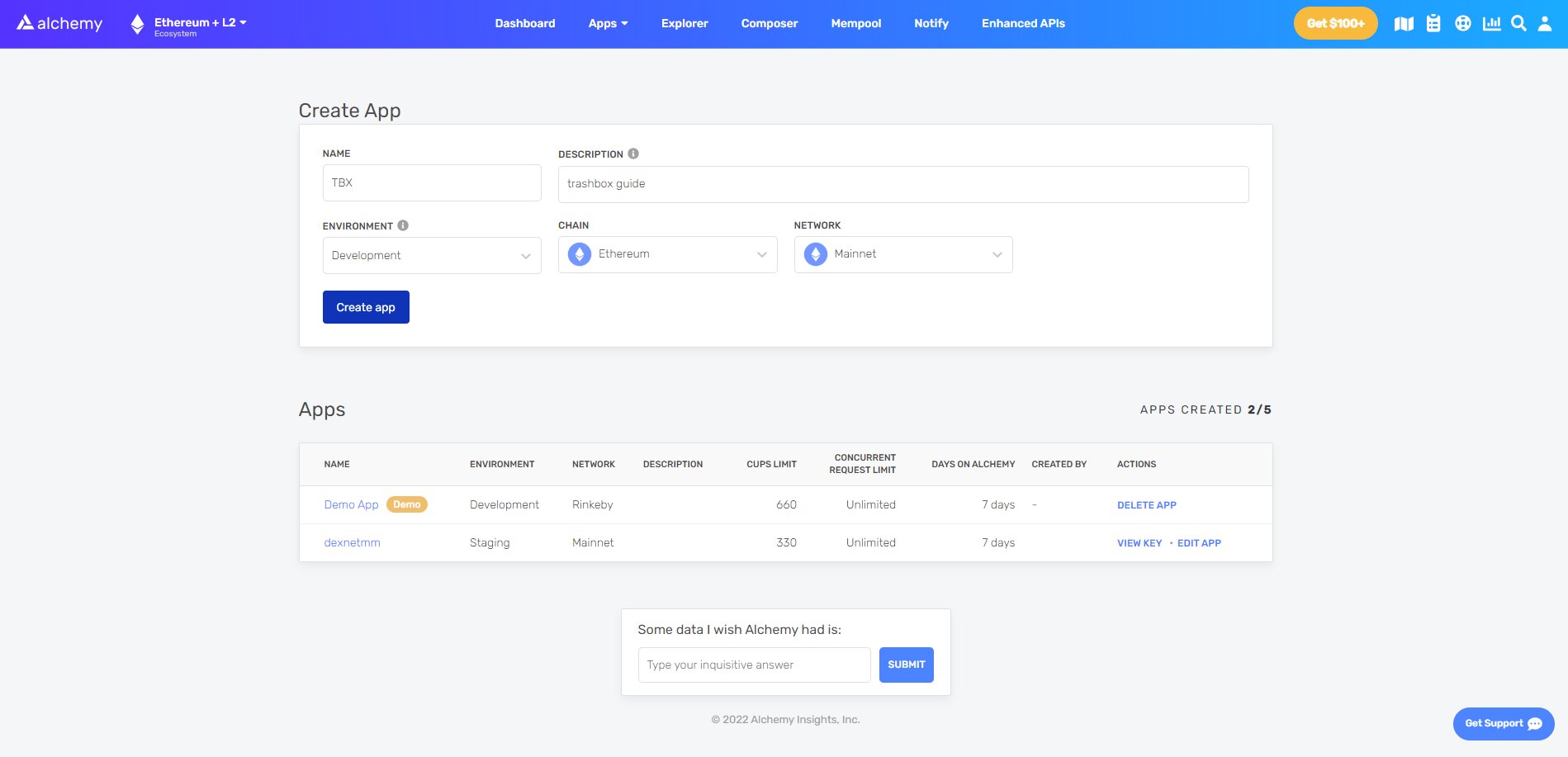Click the APPS CREATED 2/5 counter
1568x757 pixels.
click(x=1206, y=409)
